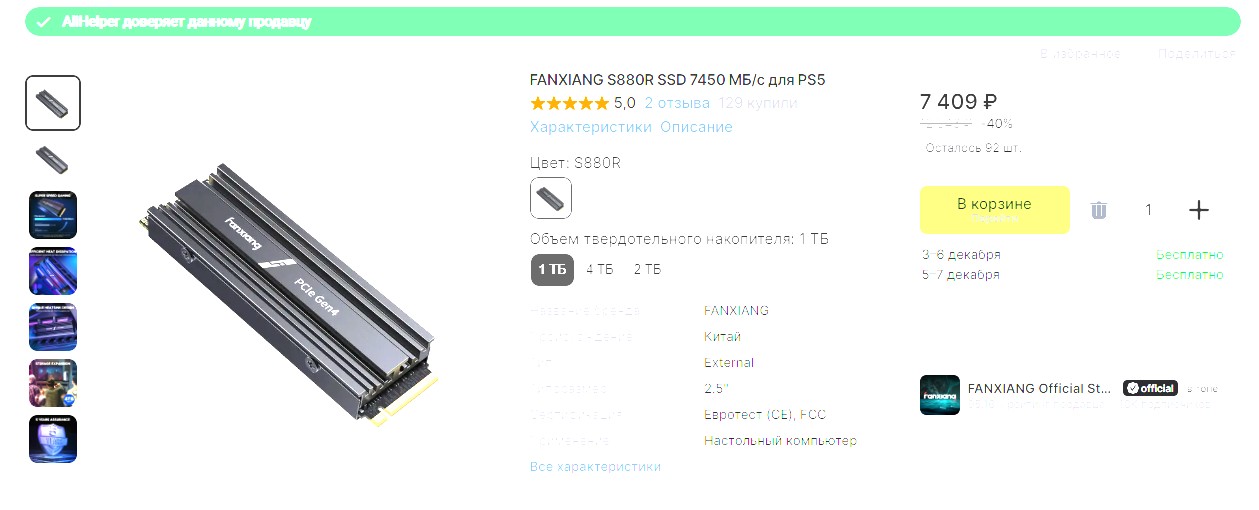This screenshot has height=510, width=1259.
Task: Click the В корзине yellow button
Action: tap(994, 210)
